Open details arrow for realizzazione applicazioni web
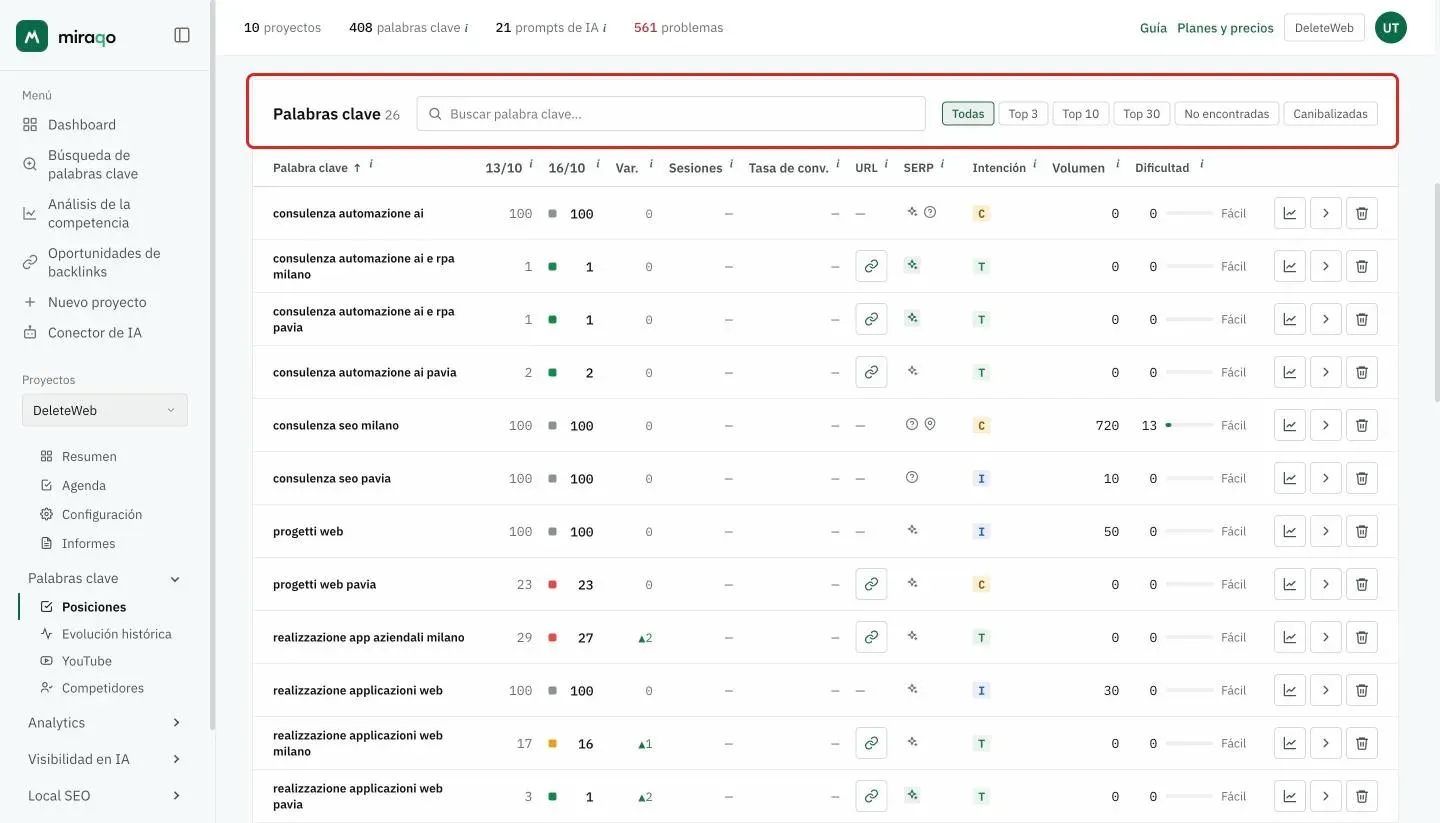Viewport: 1440px width, 823px height. coord(1326,690)
